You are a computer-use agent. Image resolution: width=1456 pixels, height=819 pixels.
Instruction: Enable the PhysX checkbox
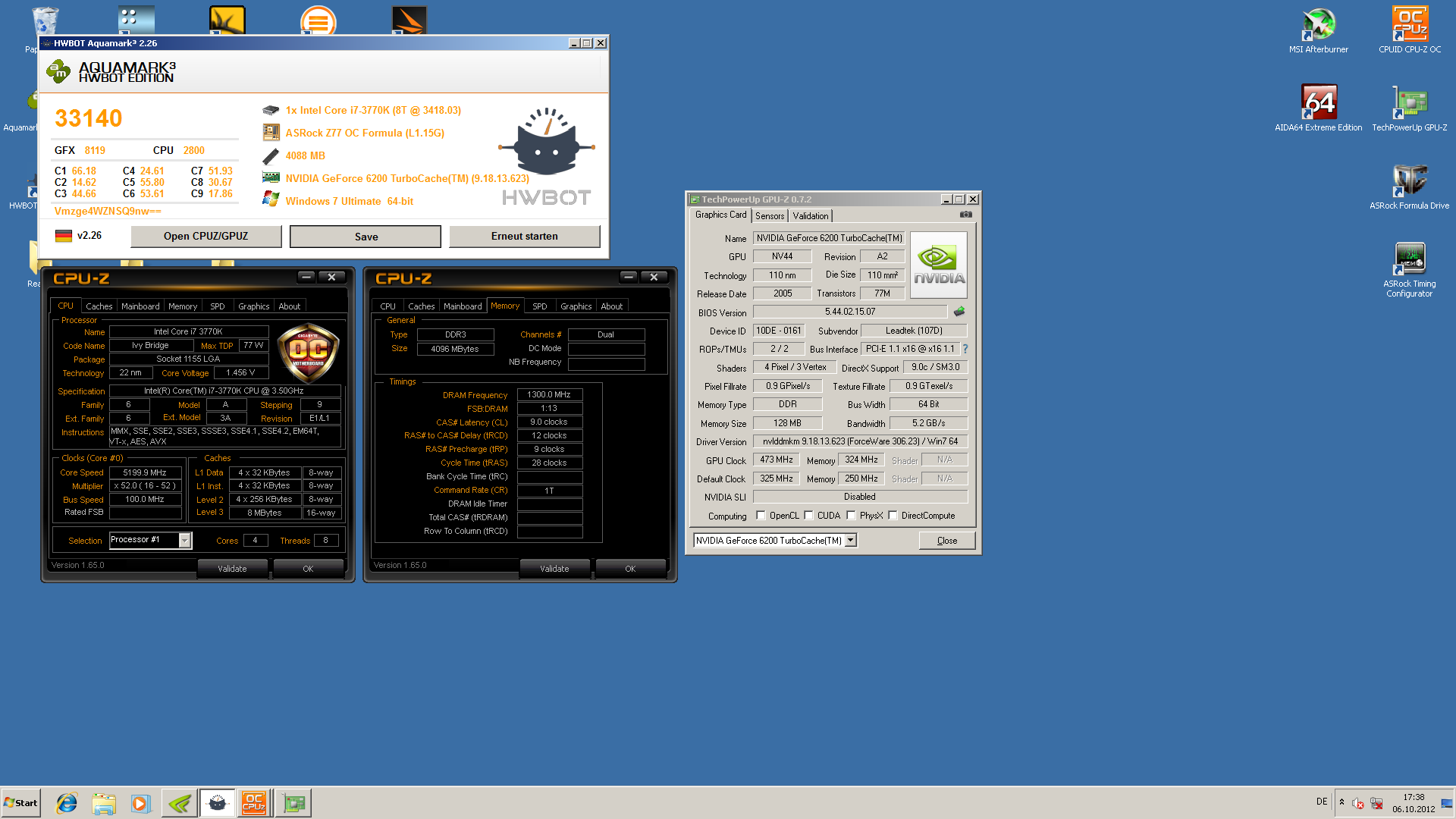(851, 516)
